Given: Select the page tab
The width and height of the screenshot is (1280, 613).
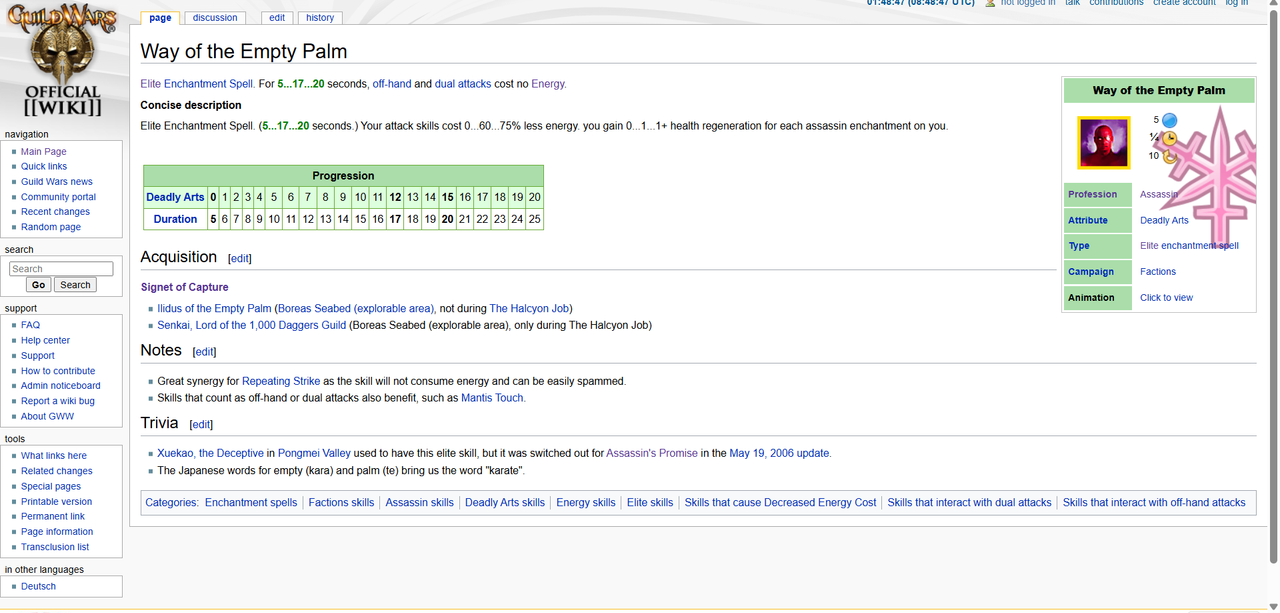Looking at the screenshot, I should (x=160, y=17).
